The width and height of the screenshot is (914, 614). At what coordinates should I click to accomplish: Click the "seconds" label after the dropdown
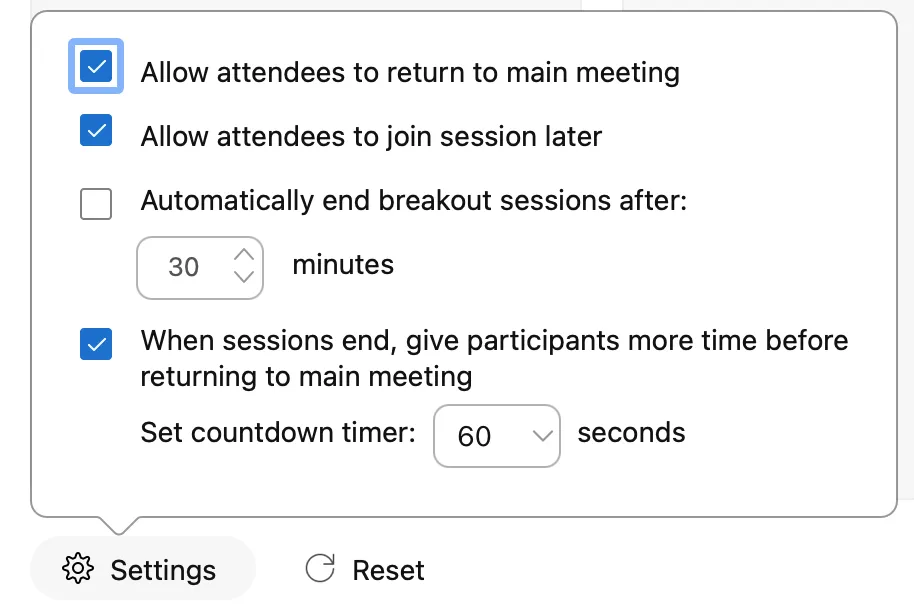[631, 433]
